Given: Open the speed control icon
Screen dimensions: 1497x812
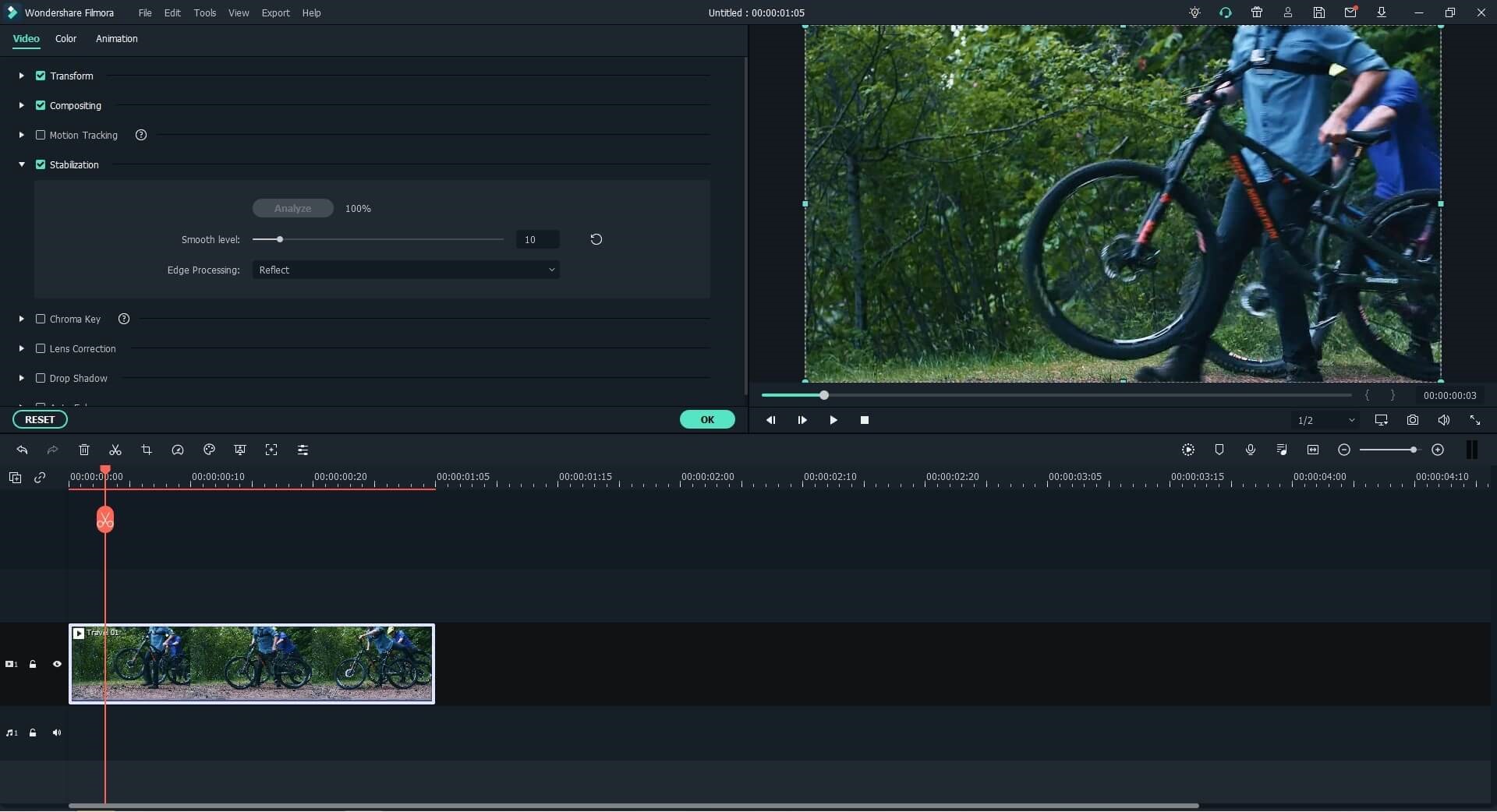Looking at the screenshot, I should pyautogui.click(x=178, y=450).
